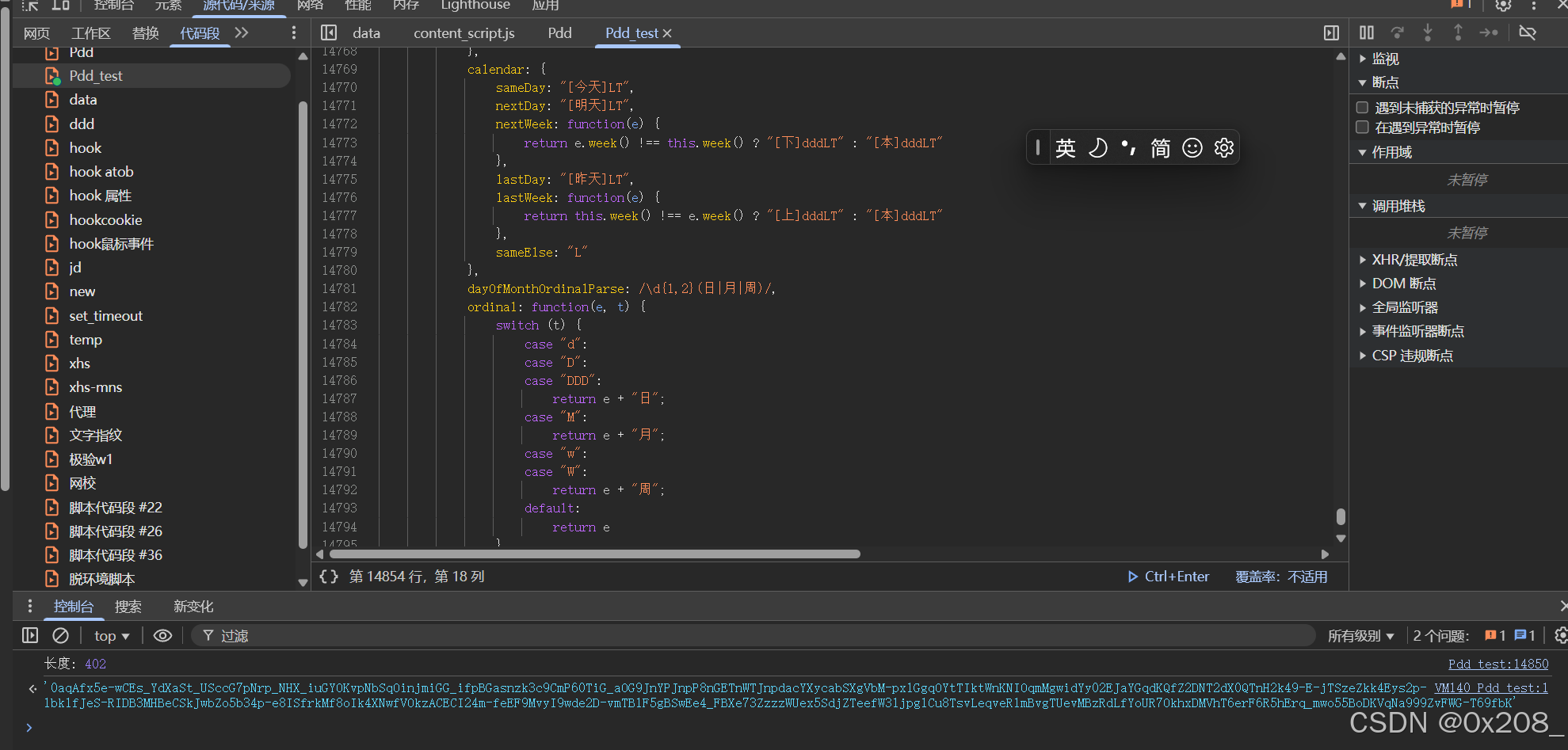Step into next function call
Screen dimensions: 1568x750
(1428, 32)
